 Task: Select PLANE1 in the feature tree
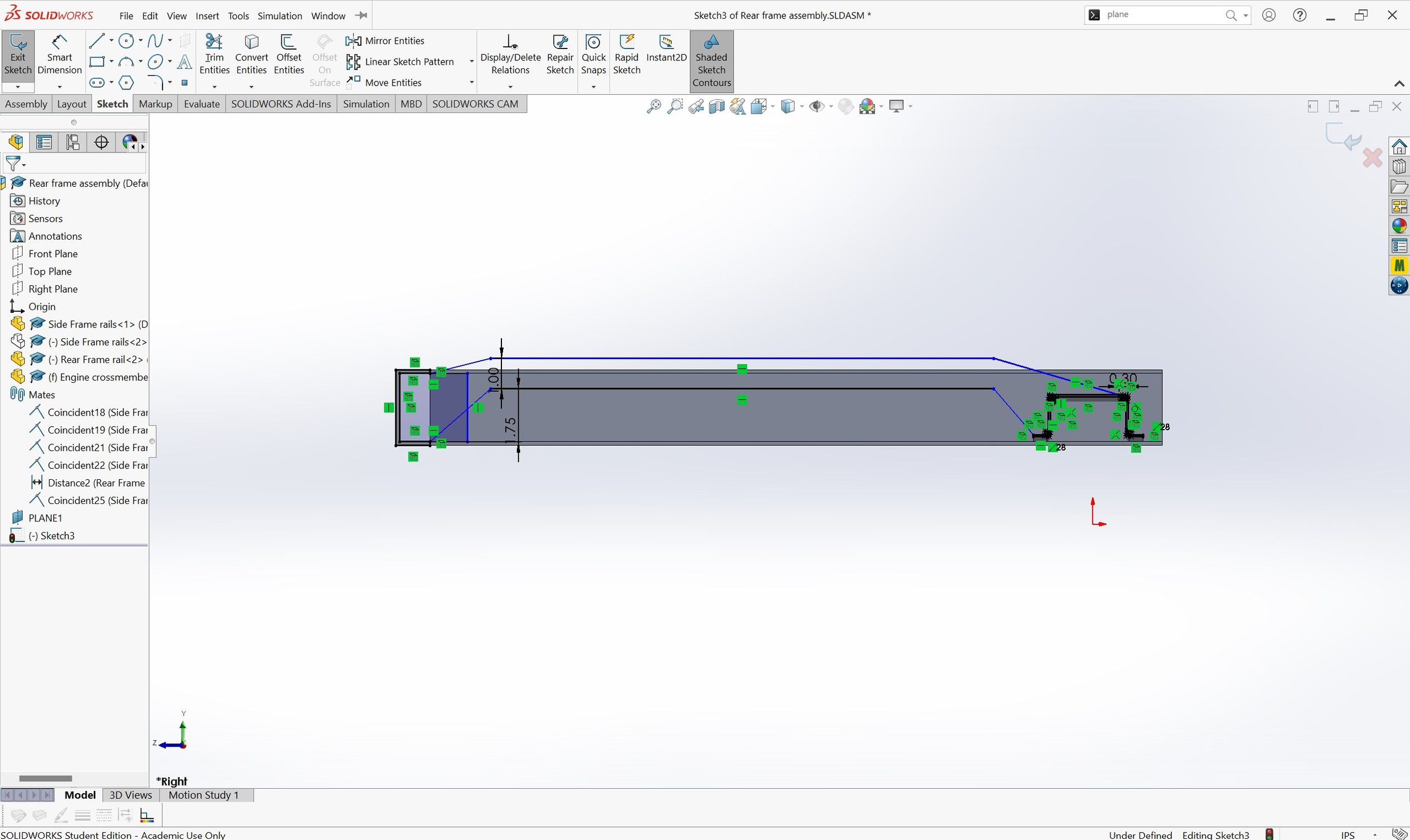45,518
